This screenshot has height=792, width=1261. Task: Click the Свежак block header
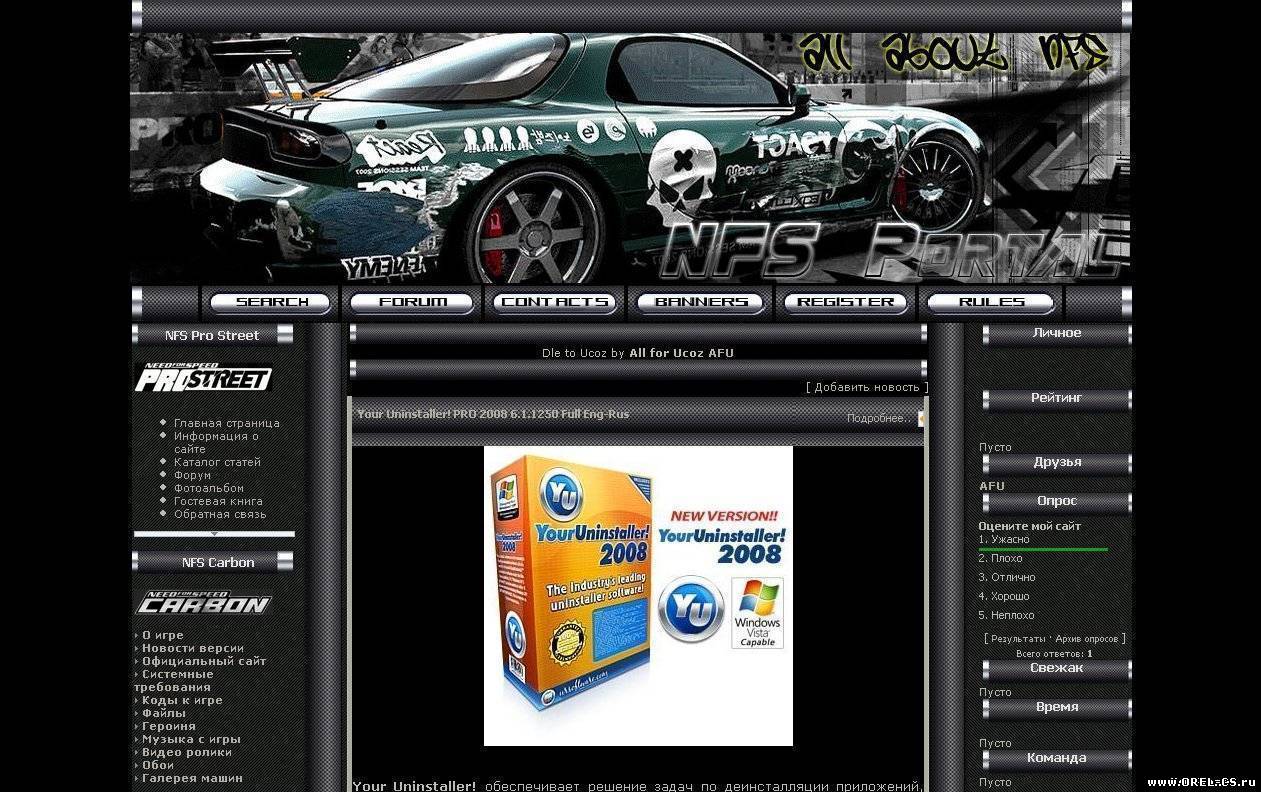coord(1057,668)
